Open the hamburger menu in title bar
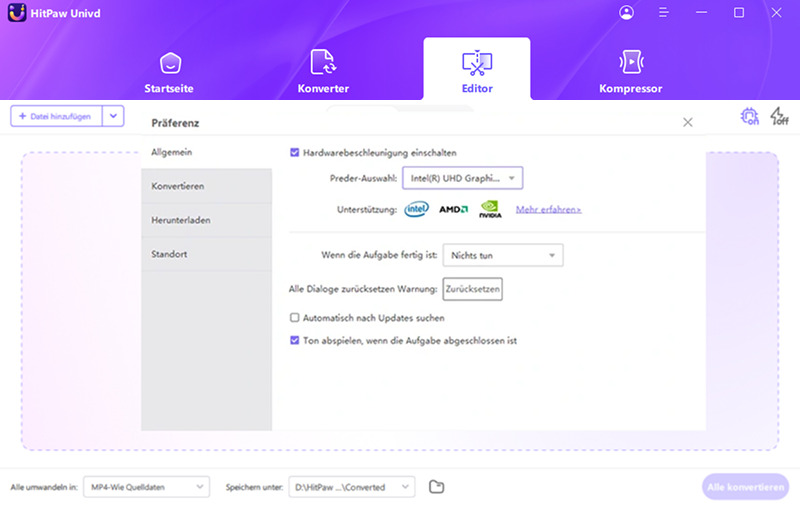 click(663, 13)
